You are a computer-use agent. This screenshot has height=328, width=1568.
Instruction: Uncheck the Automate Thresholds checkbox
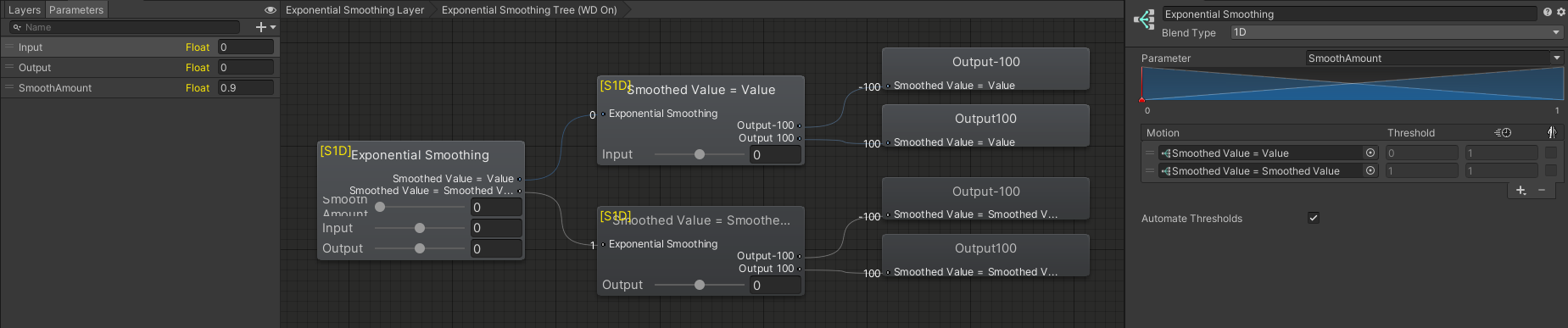click(x=1314, y=218)
